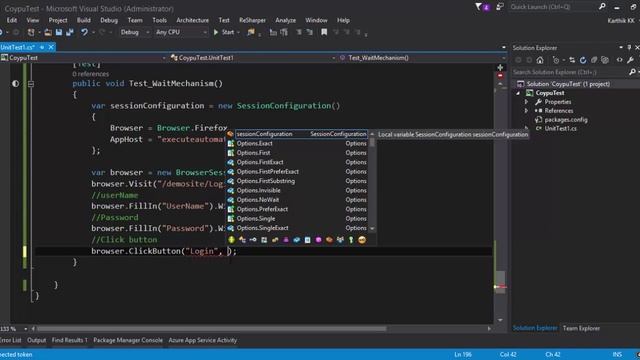640x360 pixels.
Task: Open the ReSharper menu
Action: 252,20
